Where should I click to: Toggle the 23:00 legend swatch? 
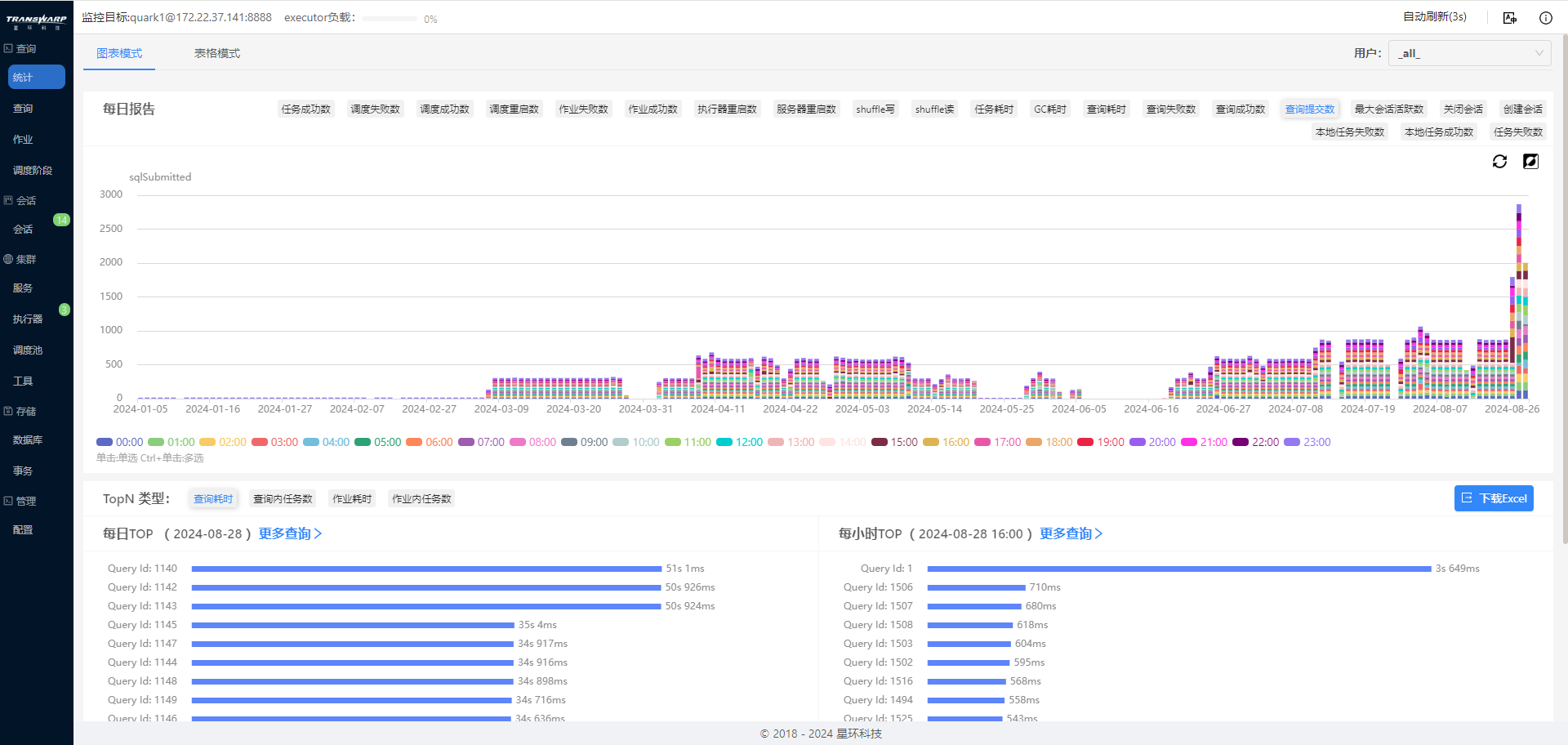(x=1292, y=442)
